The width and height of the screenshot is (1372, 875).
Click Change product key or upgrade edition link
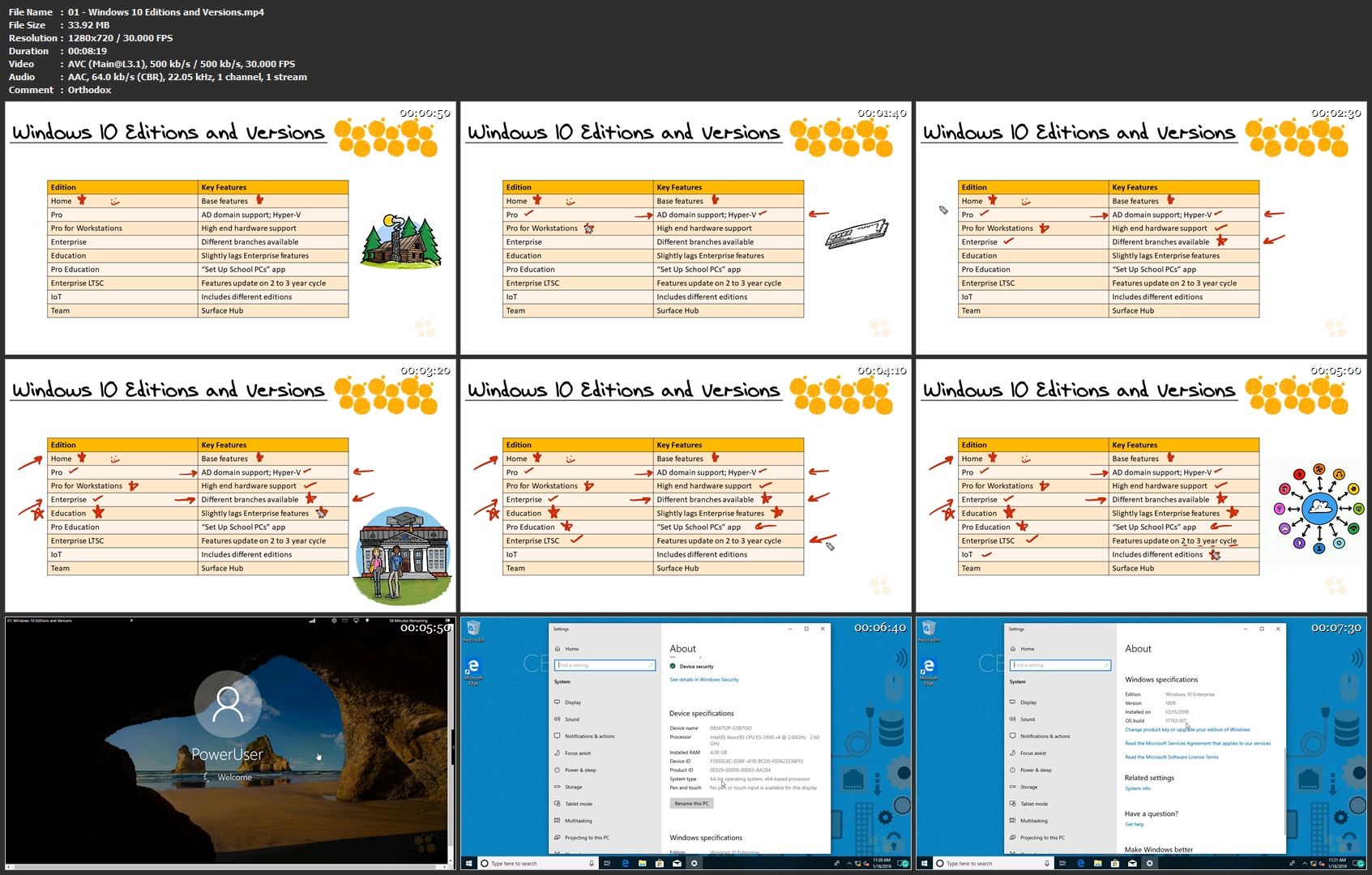click(x=1187, y=730)
